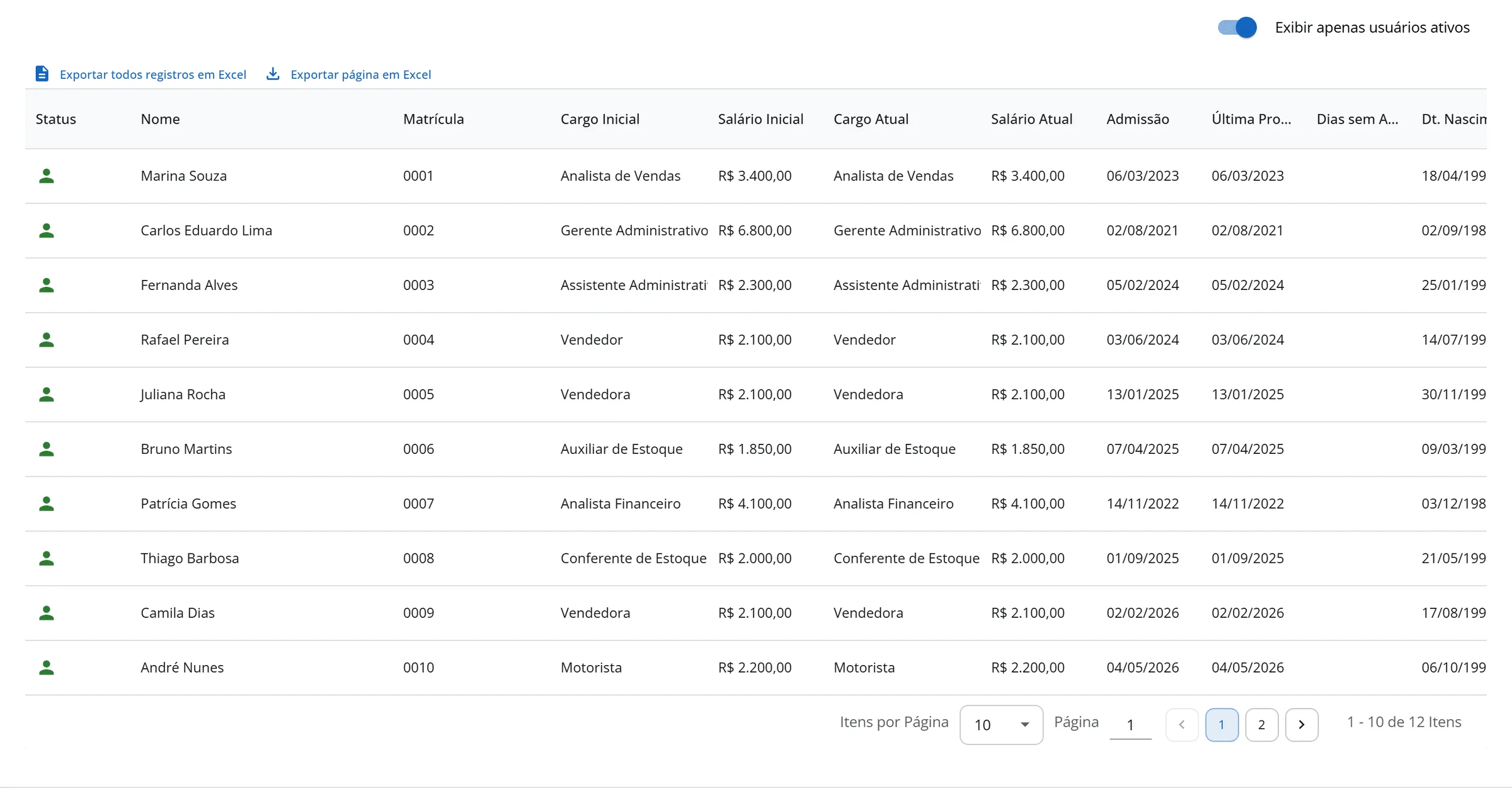Image resolution: width=1512 pixels, height=788 pixels.
Task: Click matrícula 0010 cell
Action: click(x=418, y=668)
